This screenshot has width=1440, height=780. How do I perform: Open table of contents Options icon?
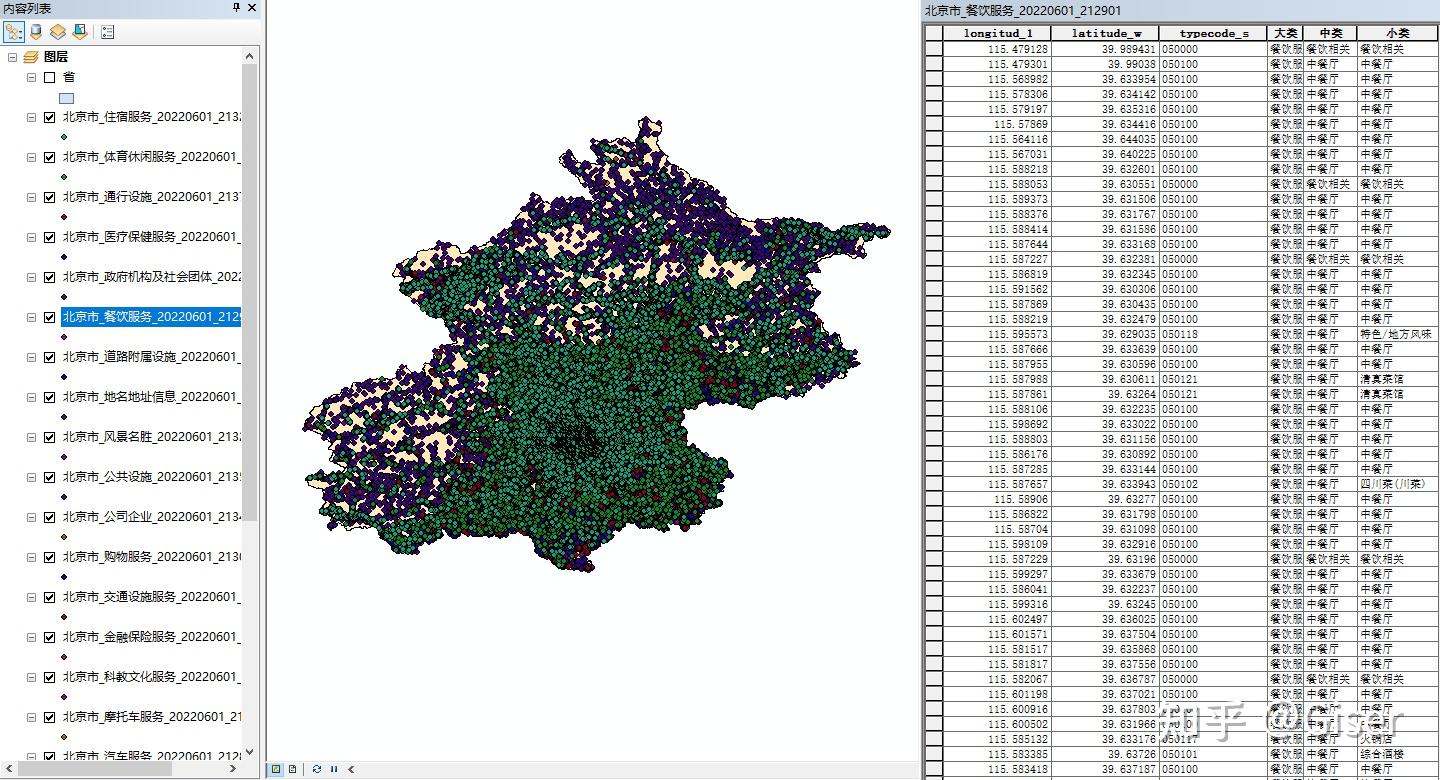(107, 32)
